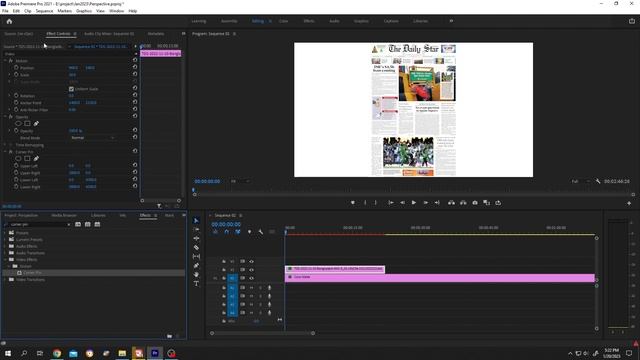640x360 pixels.
Task: Switch to the Media Browser tab
Action: click(64, 215)
